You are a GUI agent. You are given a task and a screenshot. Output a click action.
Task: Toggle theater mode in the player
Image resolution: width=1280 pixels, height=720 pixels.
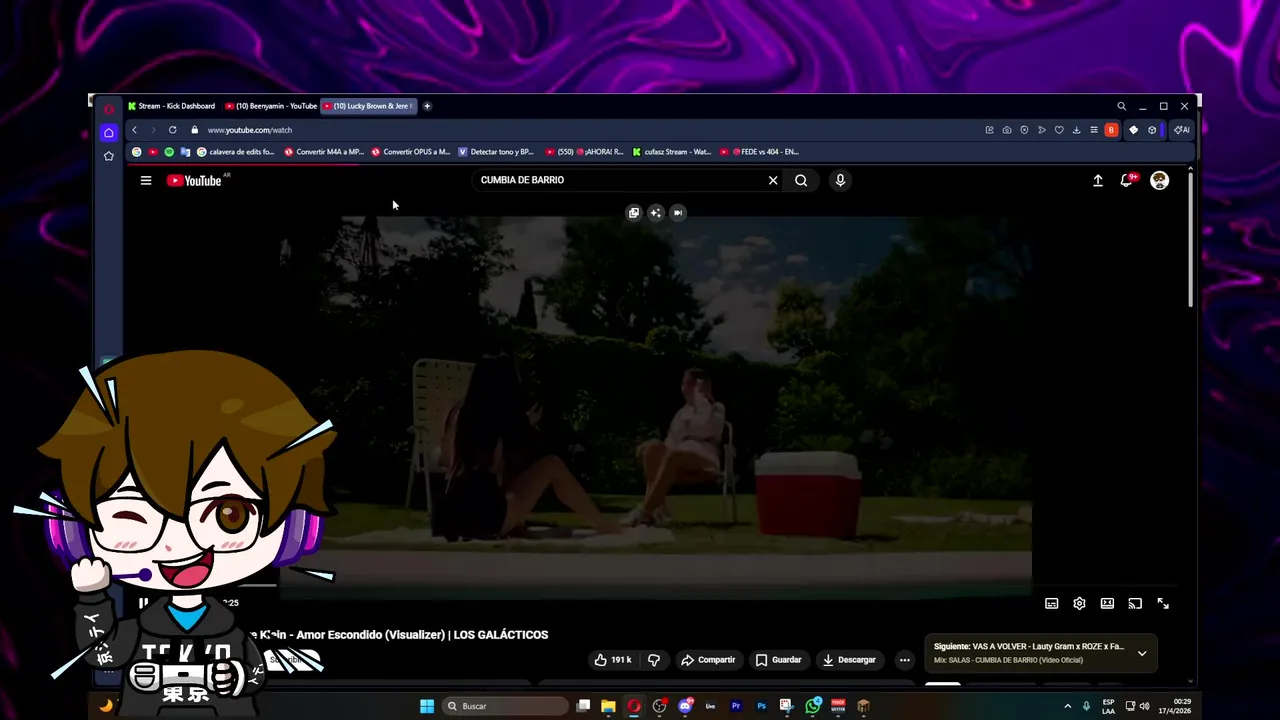pos(1107,603)
